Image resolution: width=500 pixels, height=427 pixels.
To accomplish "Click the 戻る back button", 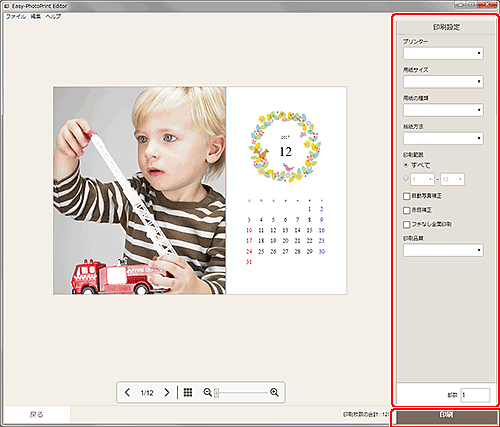I will click(37, 414).
